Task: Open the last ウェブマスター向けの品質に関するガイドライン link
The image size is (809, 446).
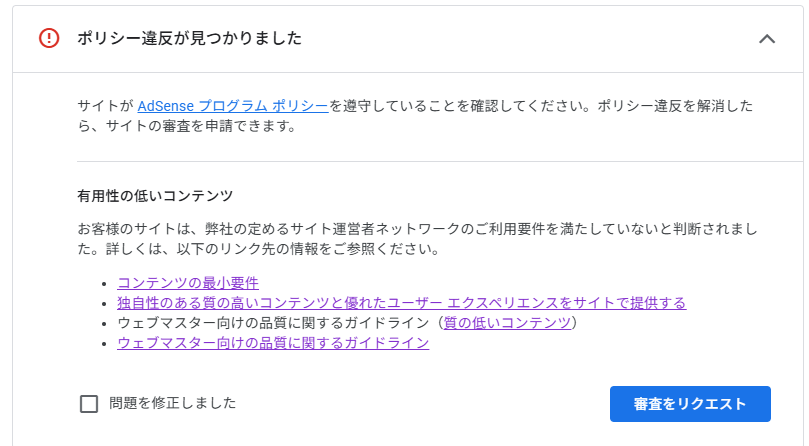Action: click(x=273, y=343)
